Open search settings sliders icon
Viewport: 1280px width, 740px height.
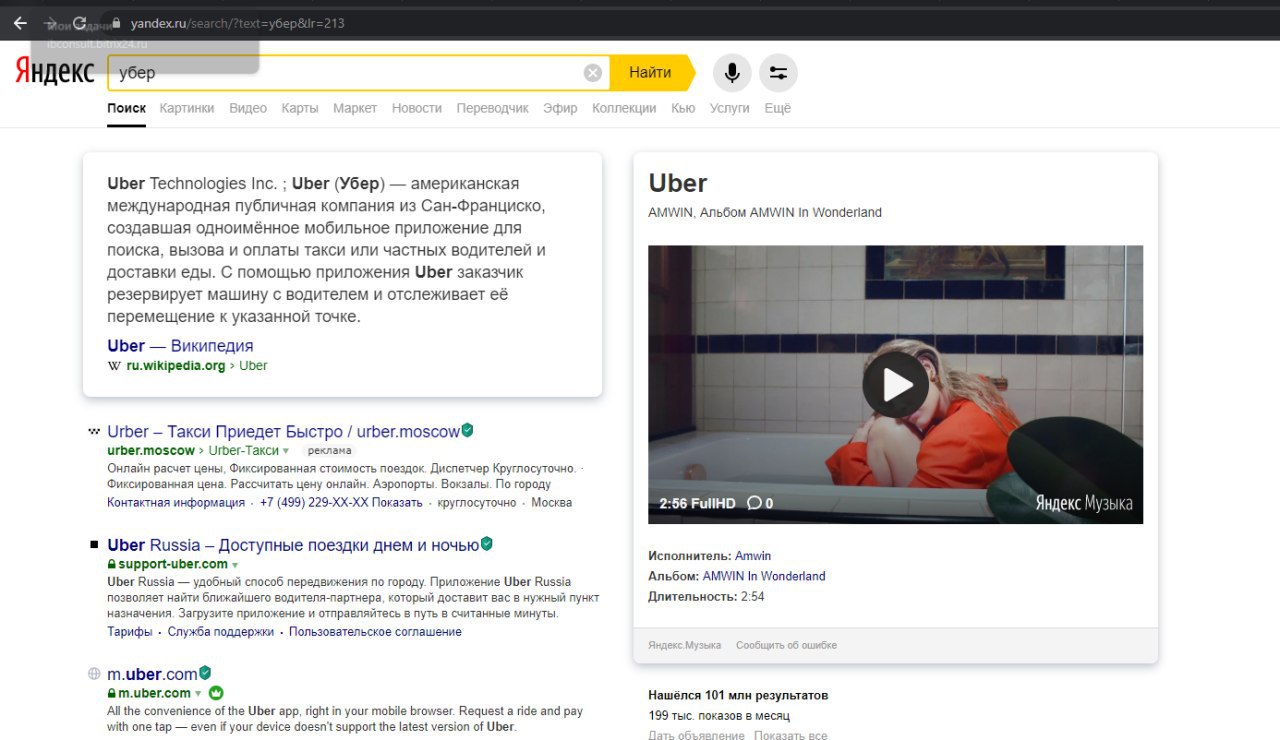(778, 73)
